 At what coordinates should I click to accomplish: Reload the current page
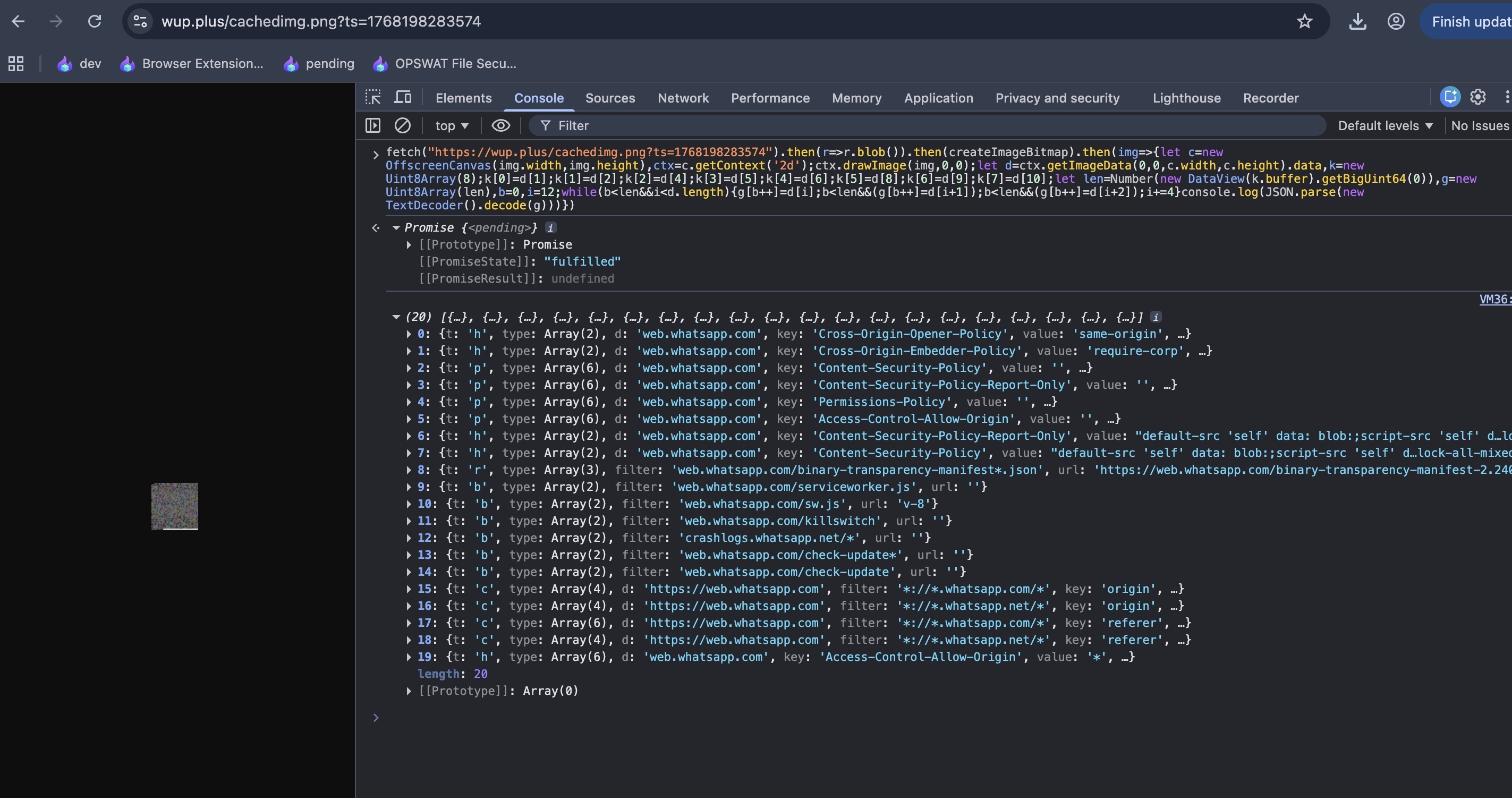tap(95, 21)
